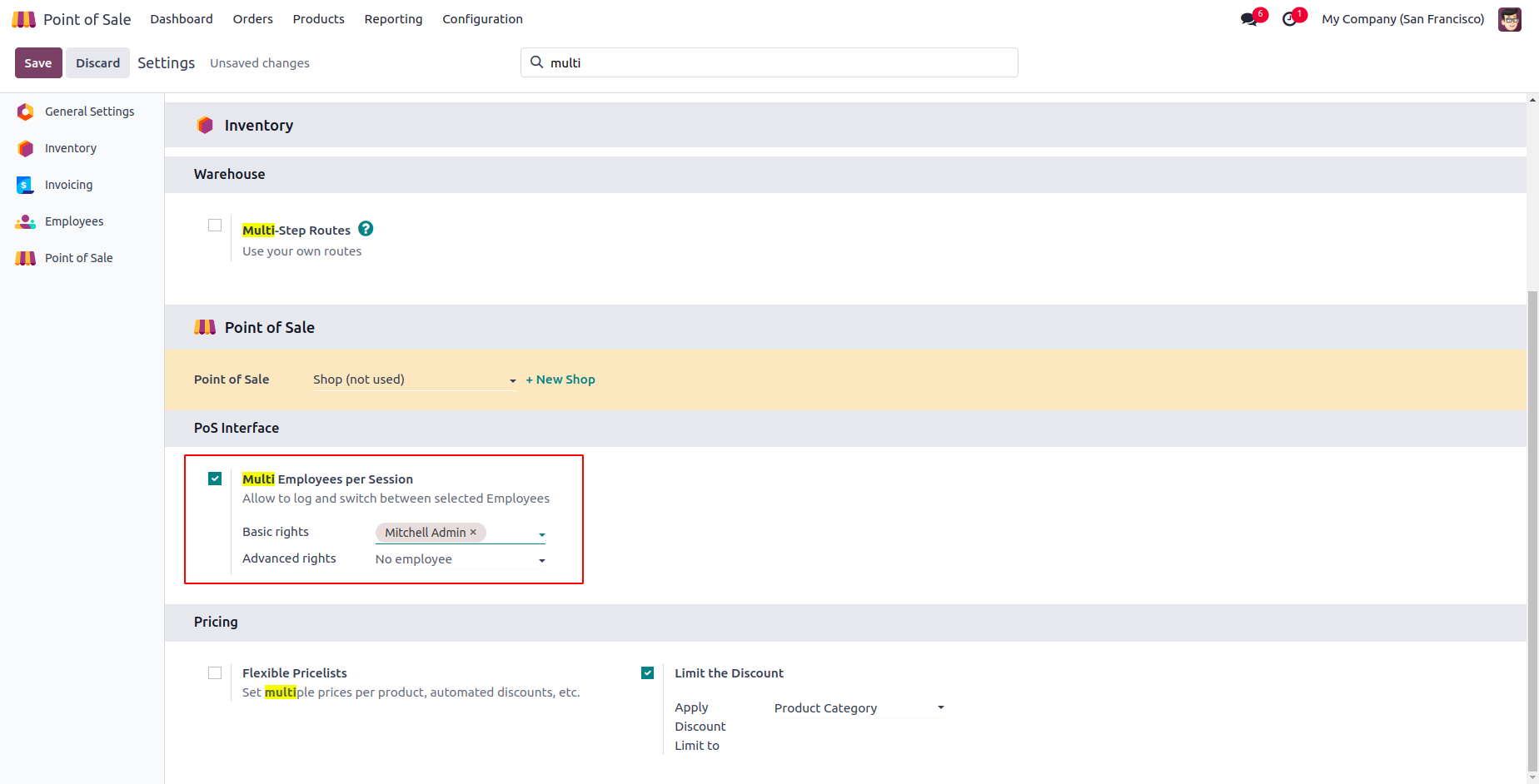
Task: Click the Inventory sidebar icon
Action: click(26, 148)
